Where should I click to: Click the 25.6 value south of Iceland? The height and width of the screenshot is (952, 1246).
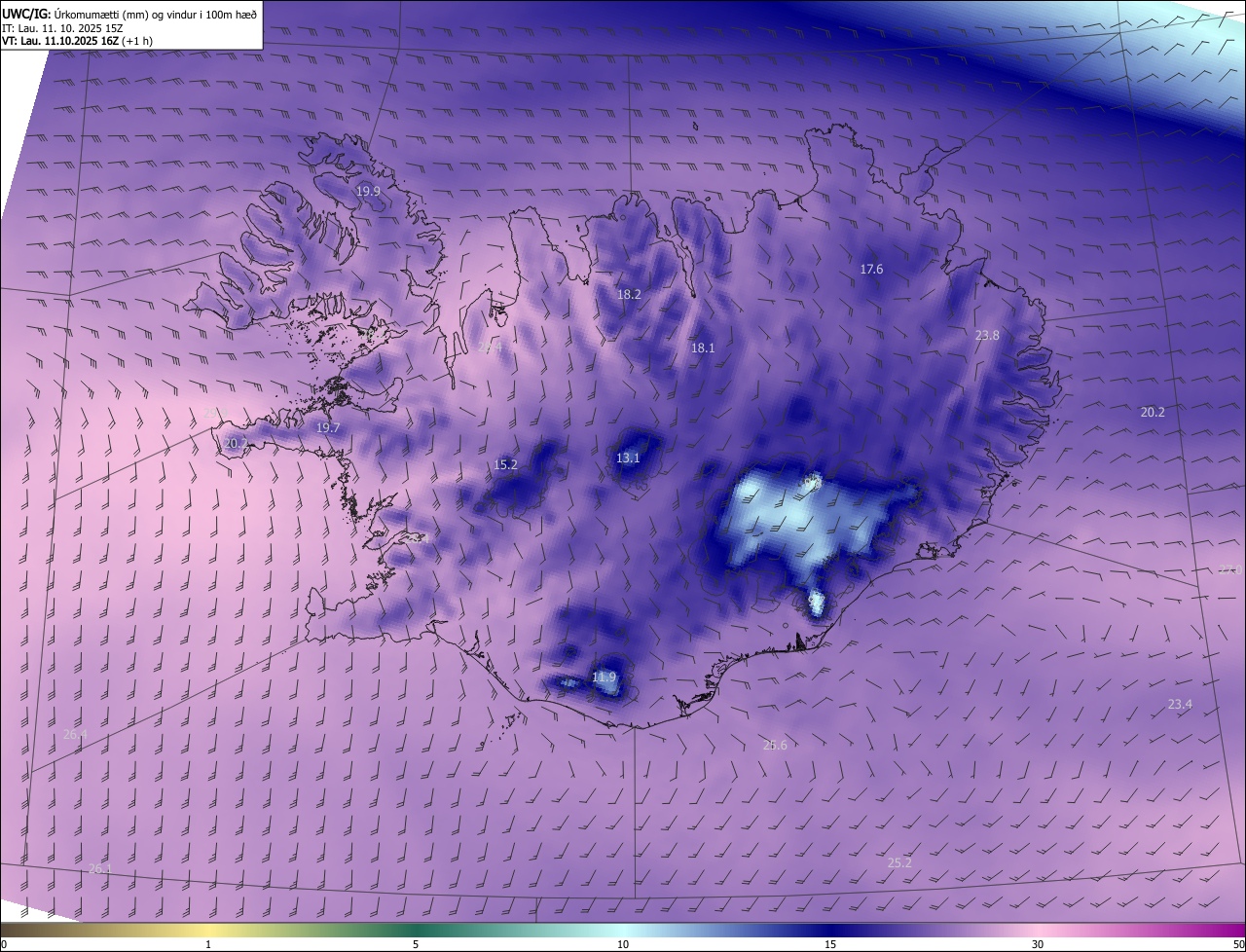775,745
